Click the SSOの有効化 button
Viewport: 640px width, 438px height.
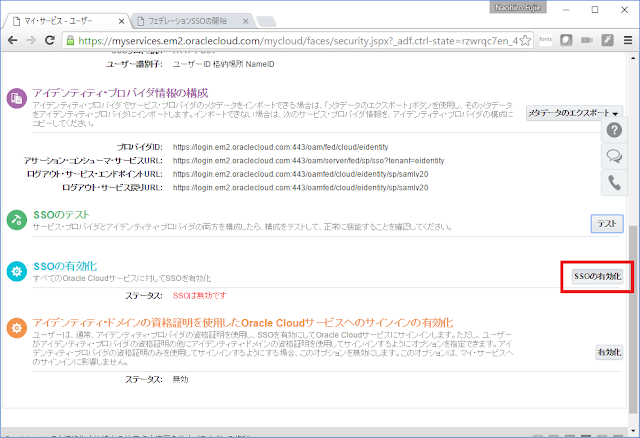[598, 276]
